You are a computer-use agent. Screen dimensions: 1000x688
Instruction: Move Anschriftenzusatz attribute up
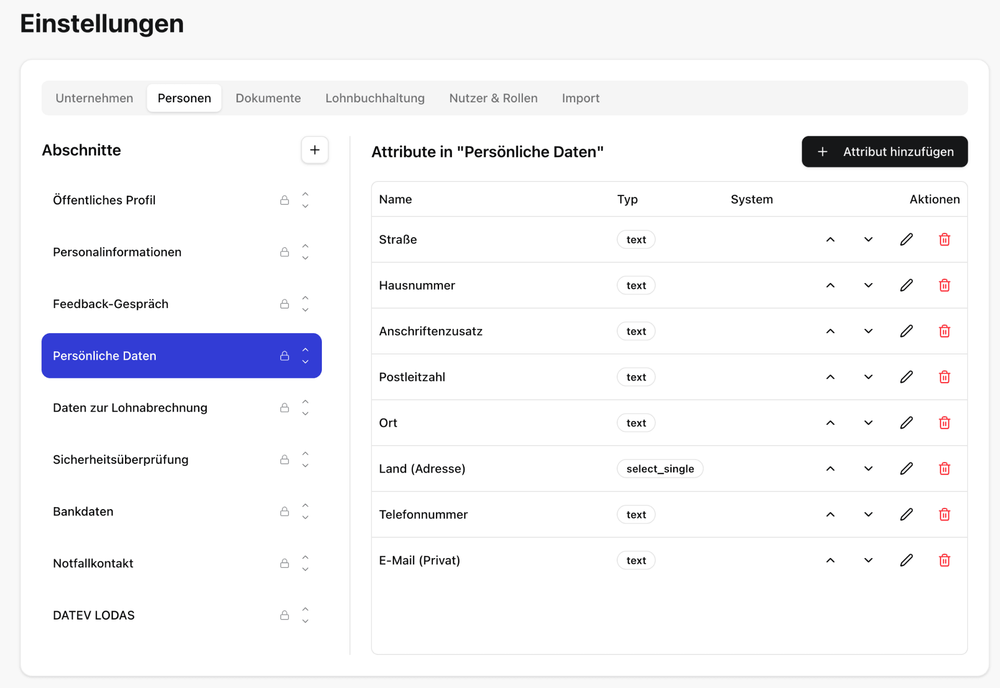(x=830, y=332)
